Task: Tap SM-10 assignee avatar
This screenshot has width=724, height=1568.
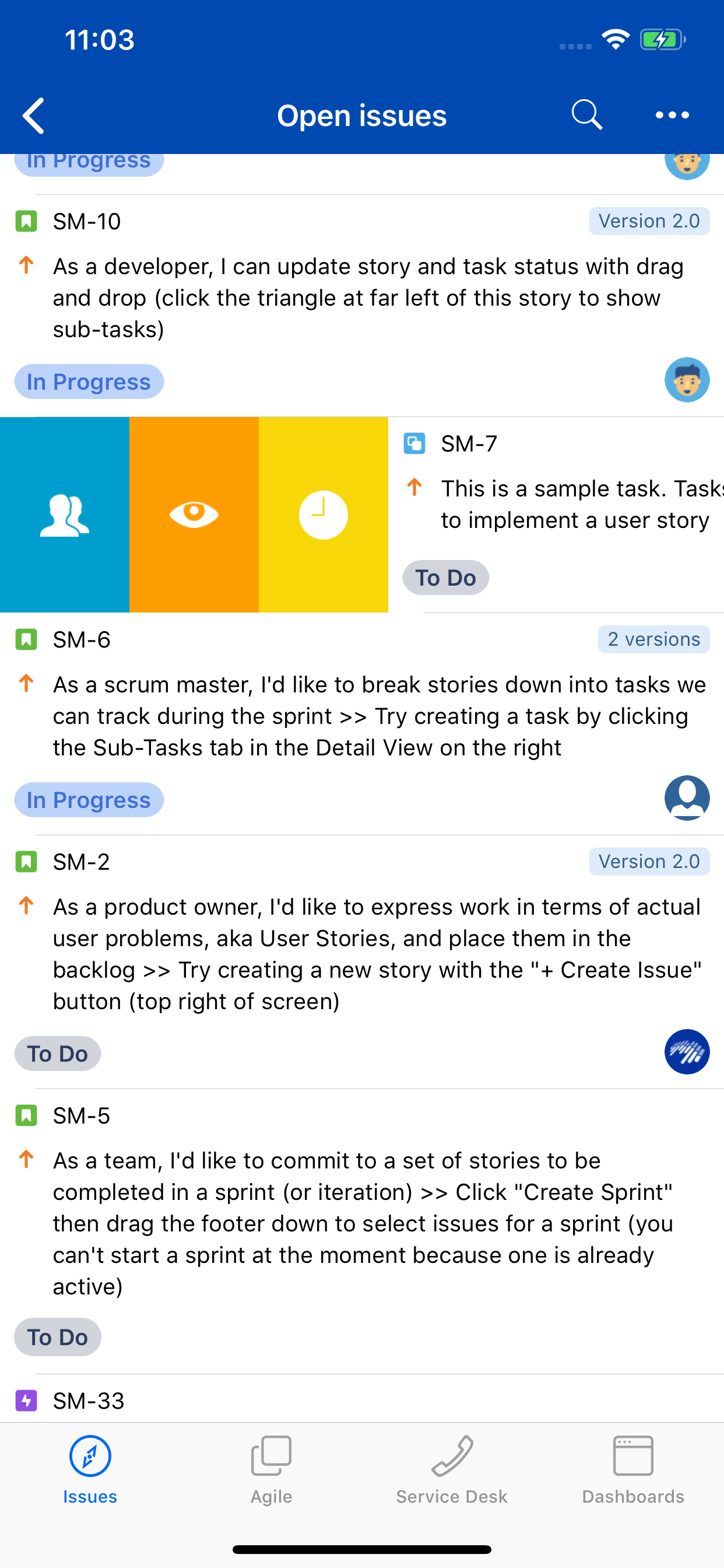Action: click(x=687, y=380)
